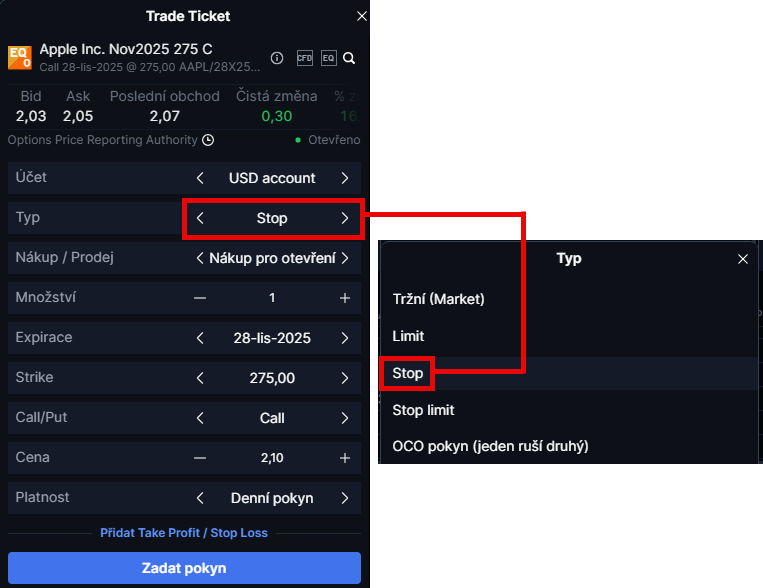Increase Cena with the plus button
The image size is (763, 588).
coord(345,458)
